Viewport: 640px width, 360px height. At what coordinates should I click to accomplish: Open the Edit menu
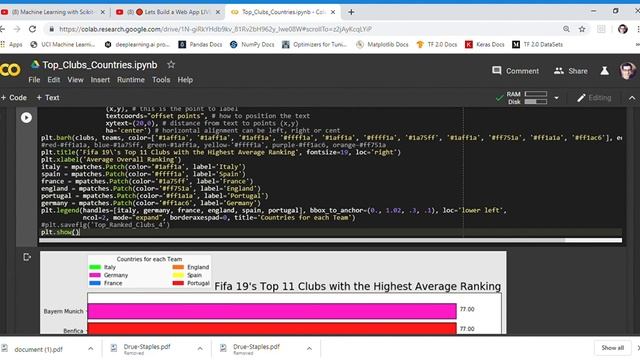53,80
